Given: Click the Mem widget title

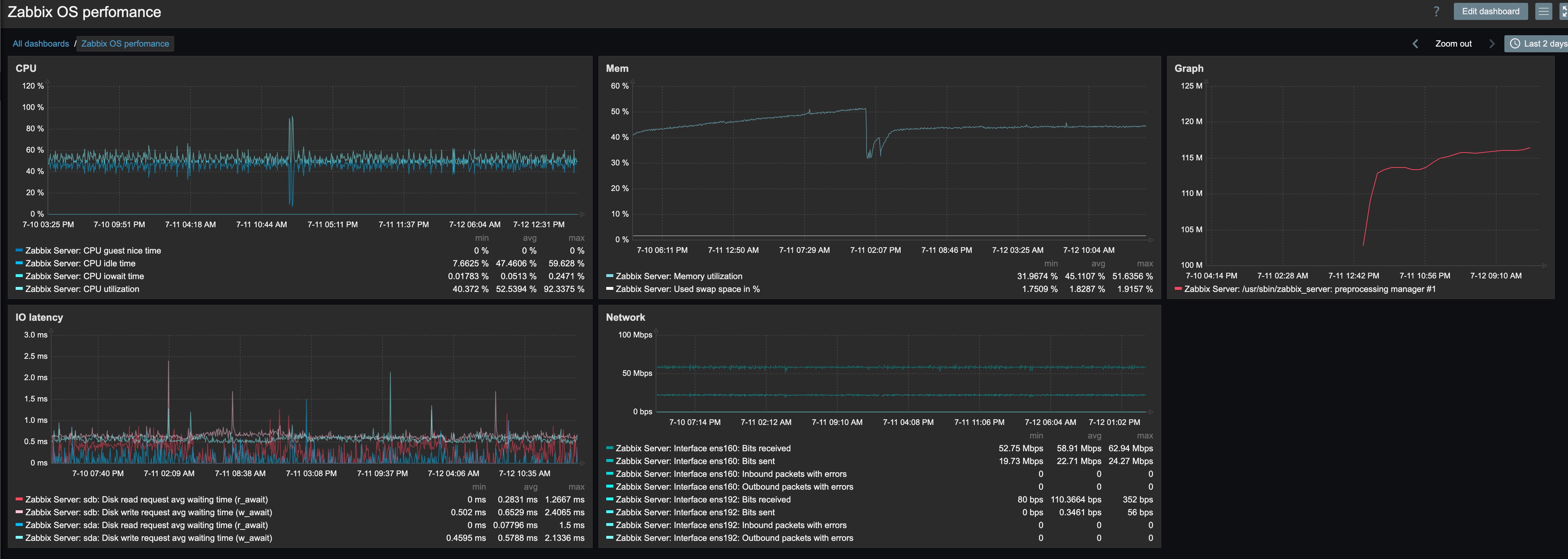Looking at the screenshot, I should click(617, 68).
